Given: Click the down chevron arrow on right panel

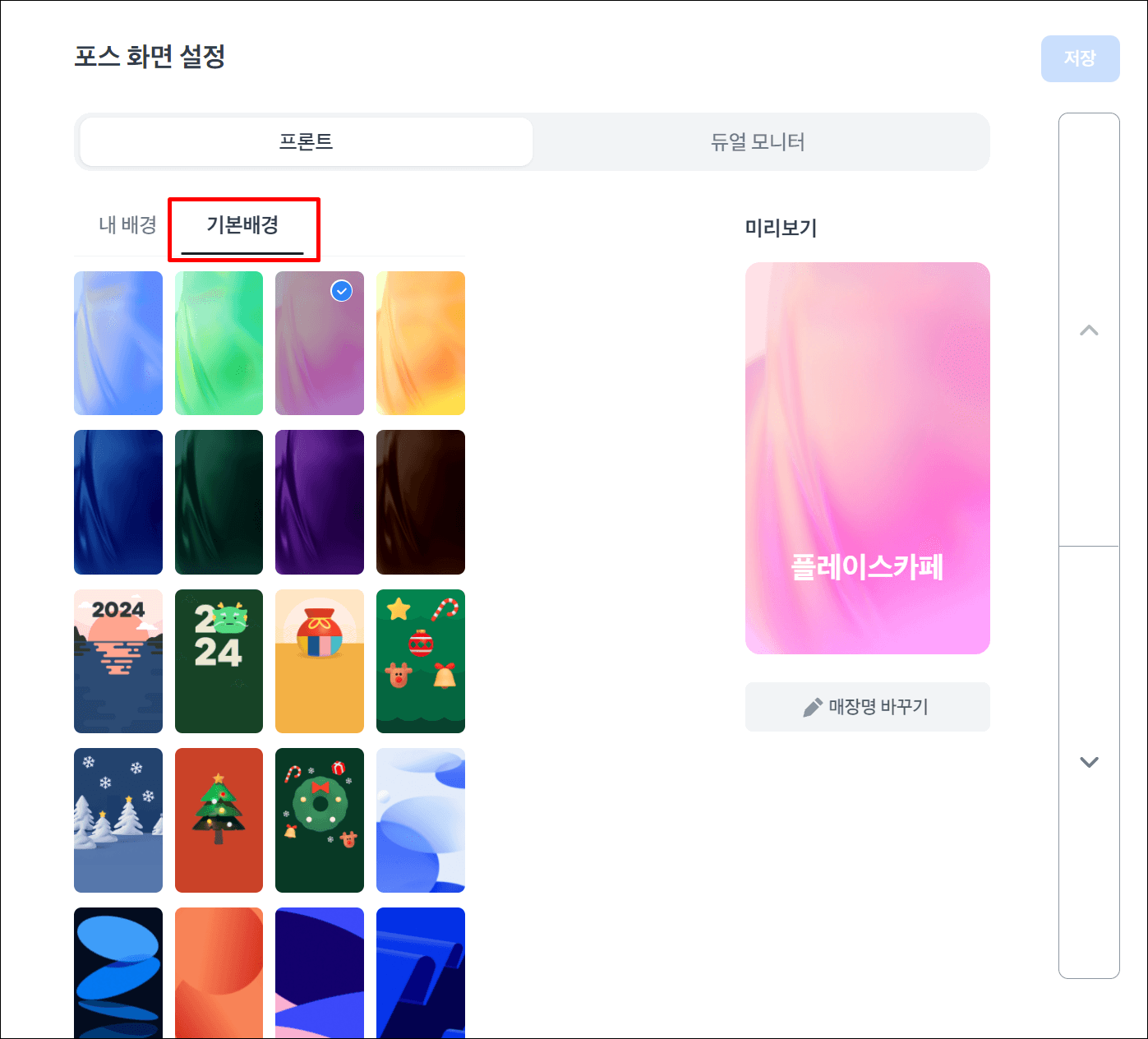Looking at the screenshot, I should click(1089, 762).
